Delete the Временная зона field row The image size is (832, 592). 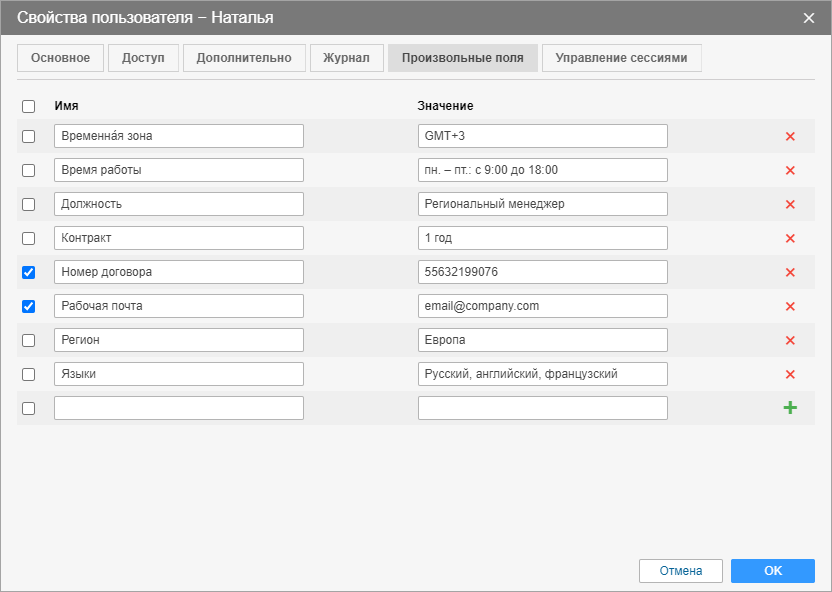tap(790, 136)
